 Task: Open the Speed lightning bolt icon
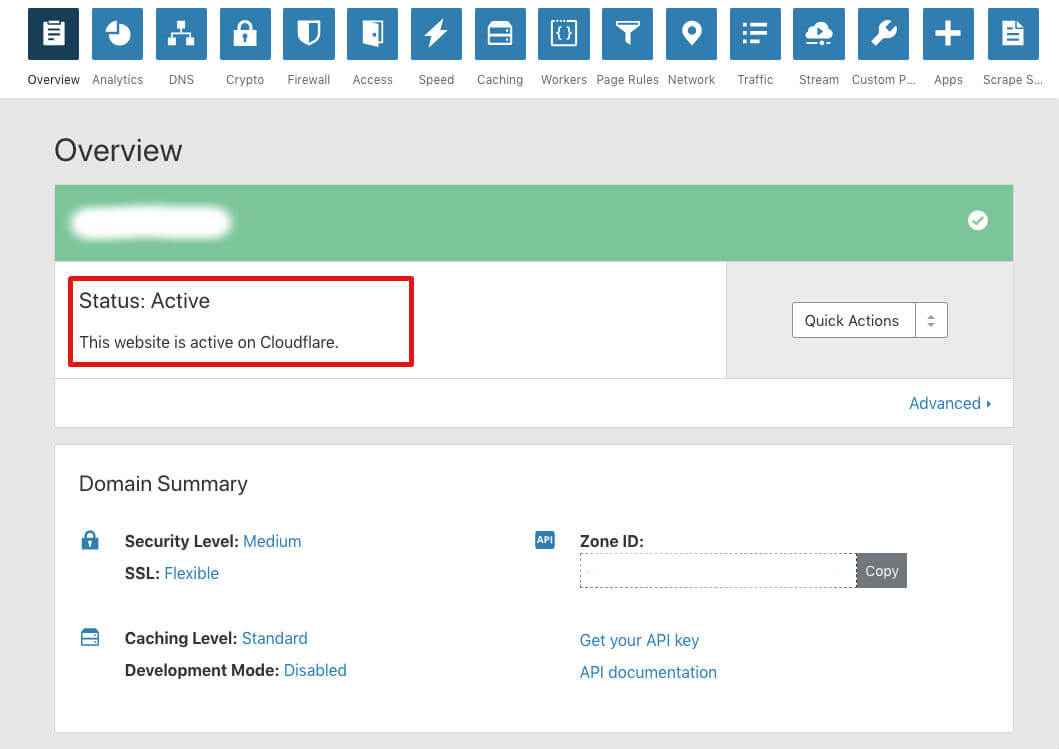[x=436, y=34]
